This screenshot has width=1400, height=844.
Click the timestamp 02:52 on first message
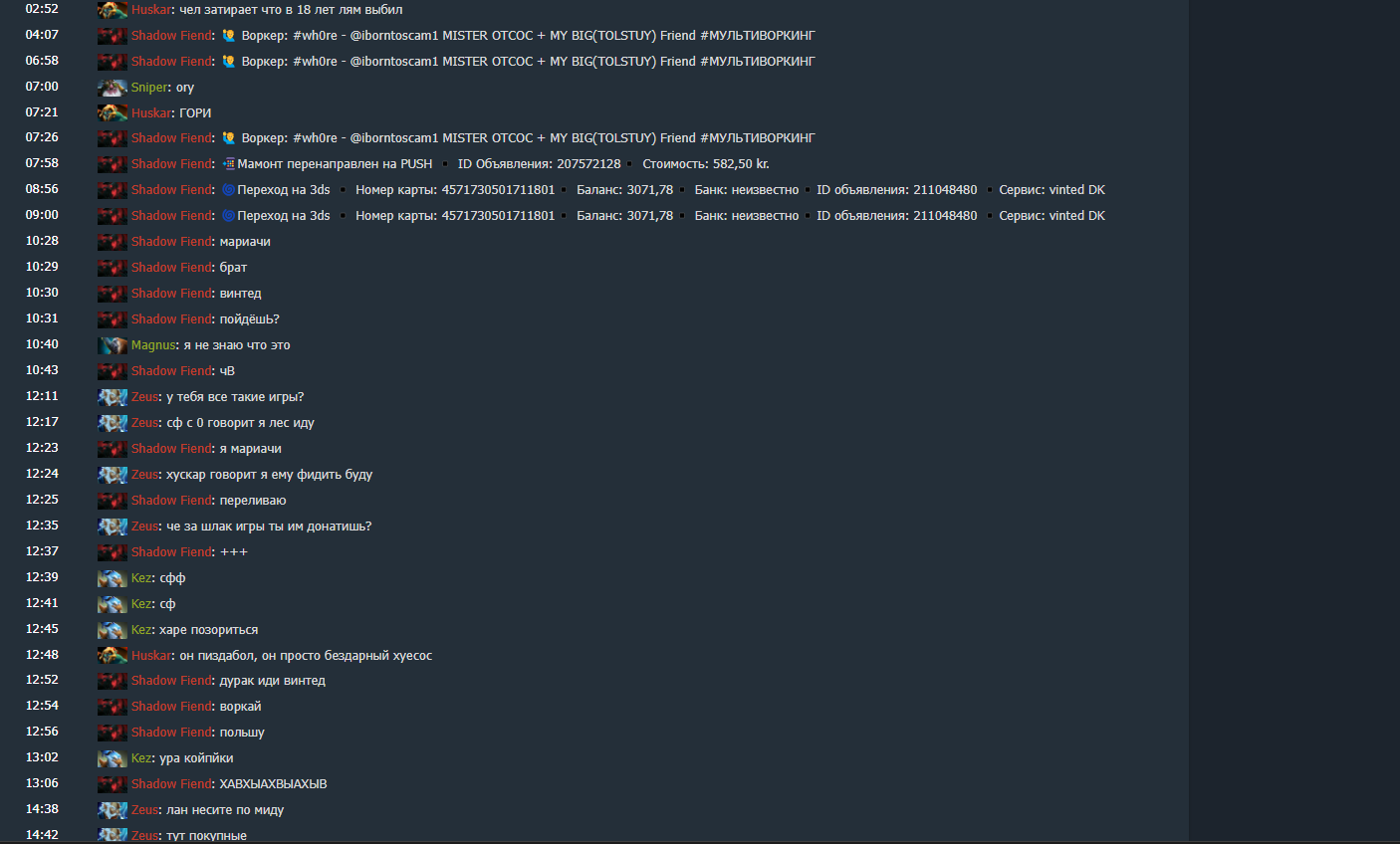41,9
